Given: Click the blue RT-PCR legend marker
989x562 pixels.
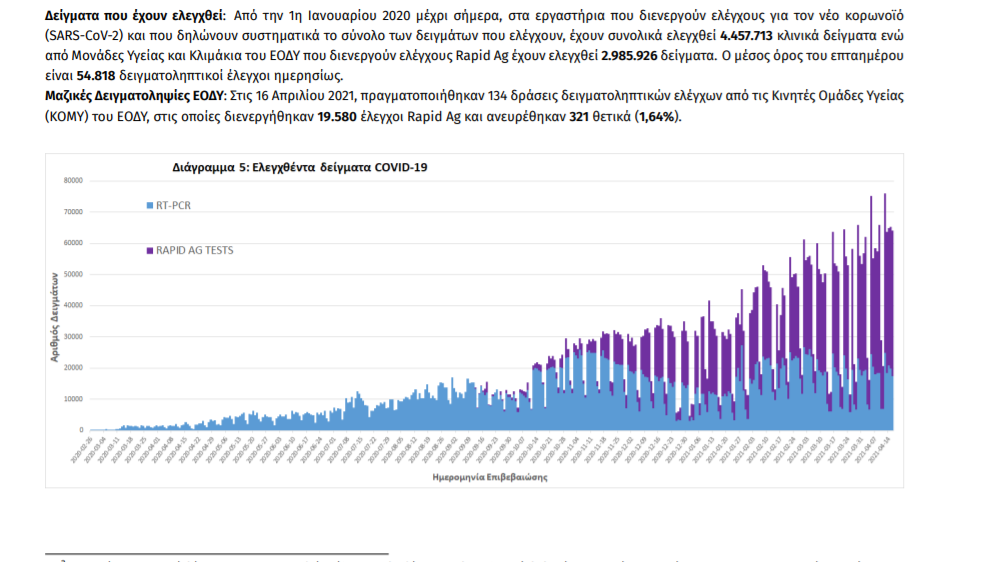Looking at the screenshot, I should [149, 206].
